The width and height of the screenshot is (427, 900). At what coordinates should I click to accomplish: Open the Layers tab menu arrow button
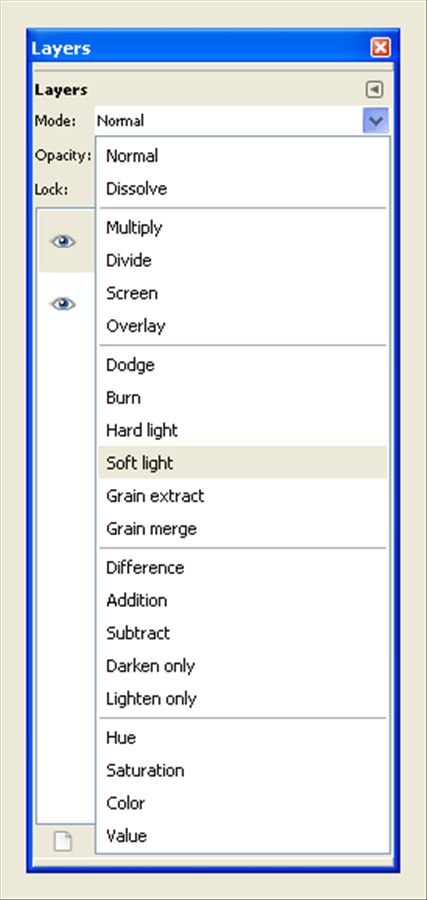pos(374,90)
